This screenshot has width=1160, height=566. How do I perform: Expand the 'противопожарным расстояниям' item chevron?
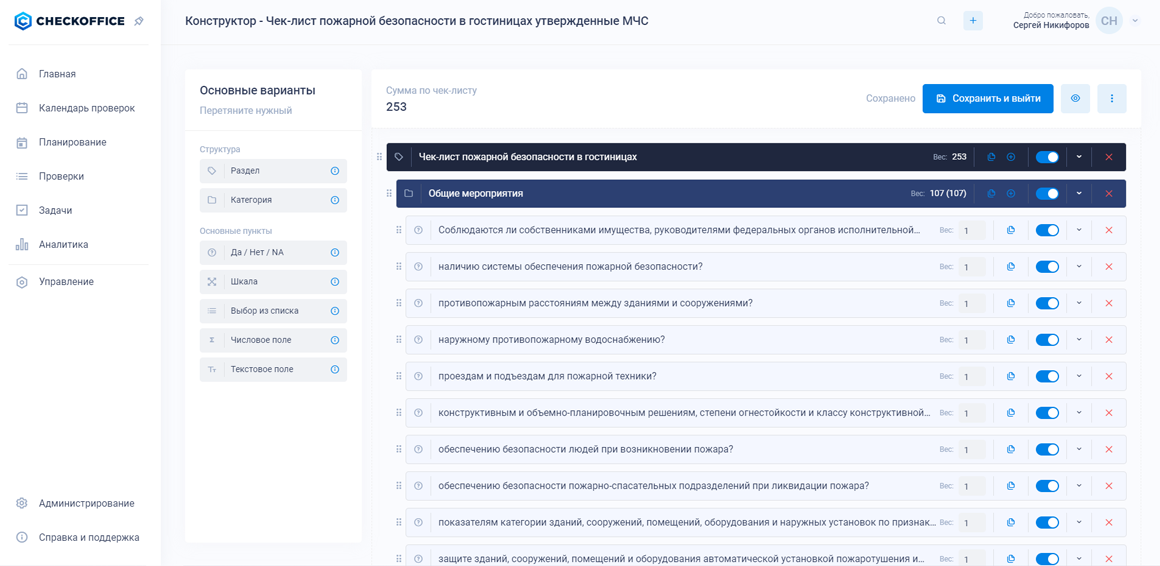[x=1079, y=303]
